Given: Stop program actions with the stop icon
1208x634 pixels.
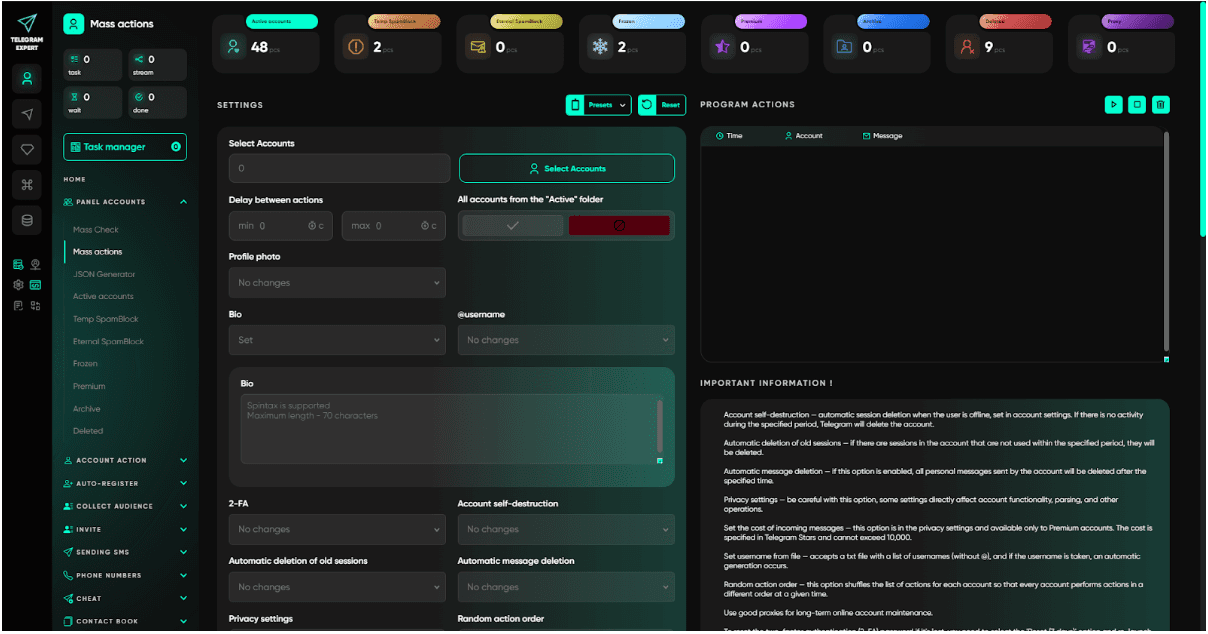Looking at the screenshot, I should point(1136,104).
